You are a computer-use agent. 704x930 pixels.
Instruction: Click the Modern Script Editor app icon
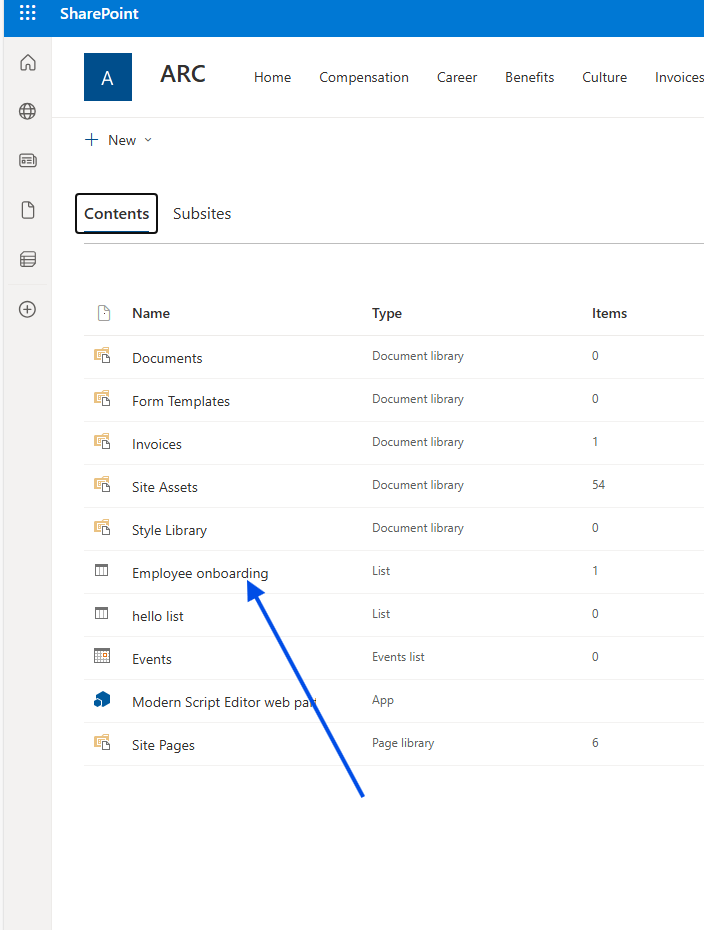coord(102,701)
